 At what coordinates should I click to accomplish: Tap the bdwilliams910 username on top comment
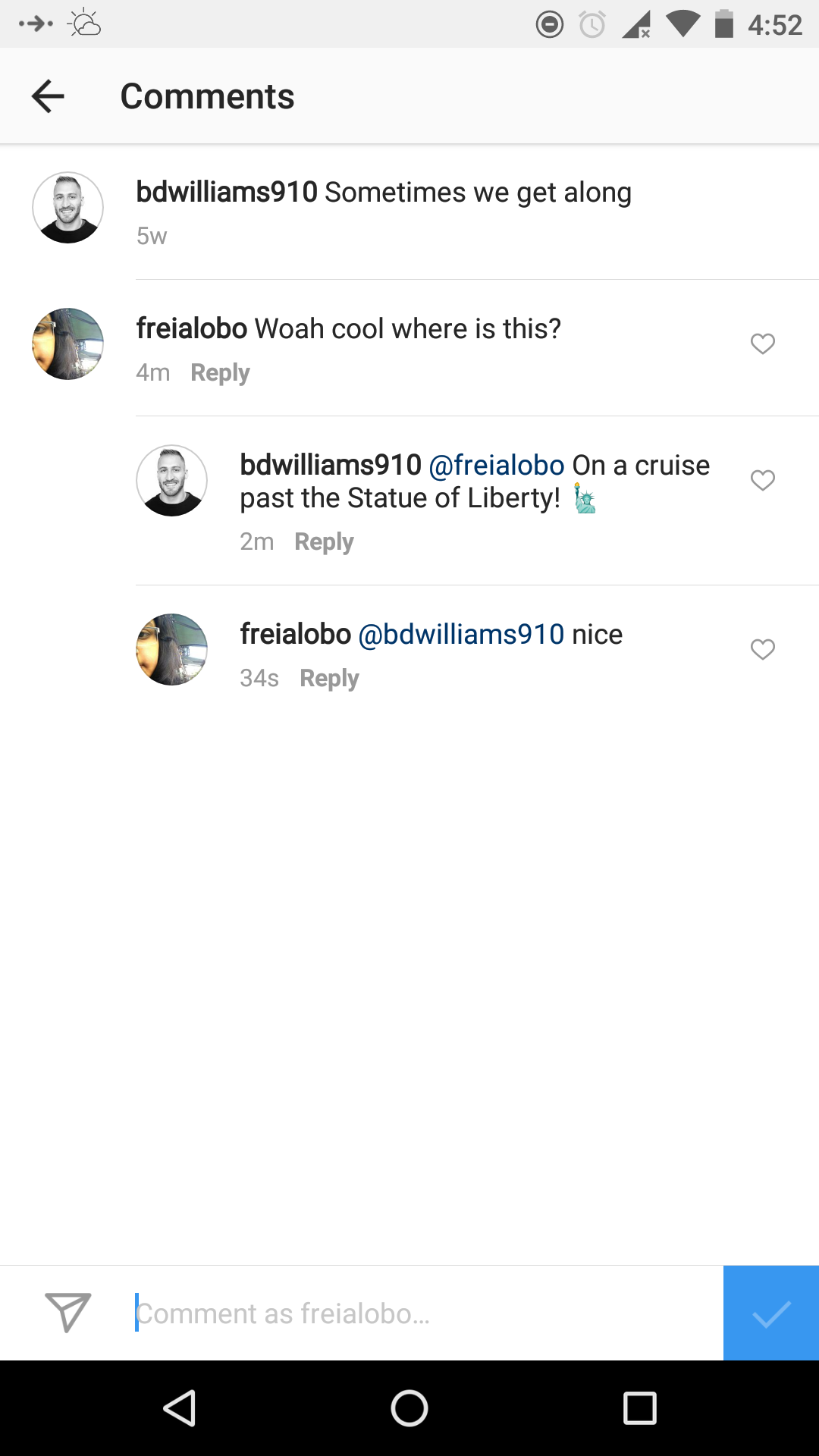[227, 192]
